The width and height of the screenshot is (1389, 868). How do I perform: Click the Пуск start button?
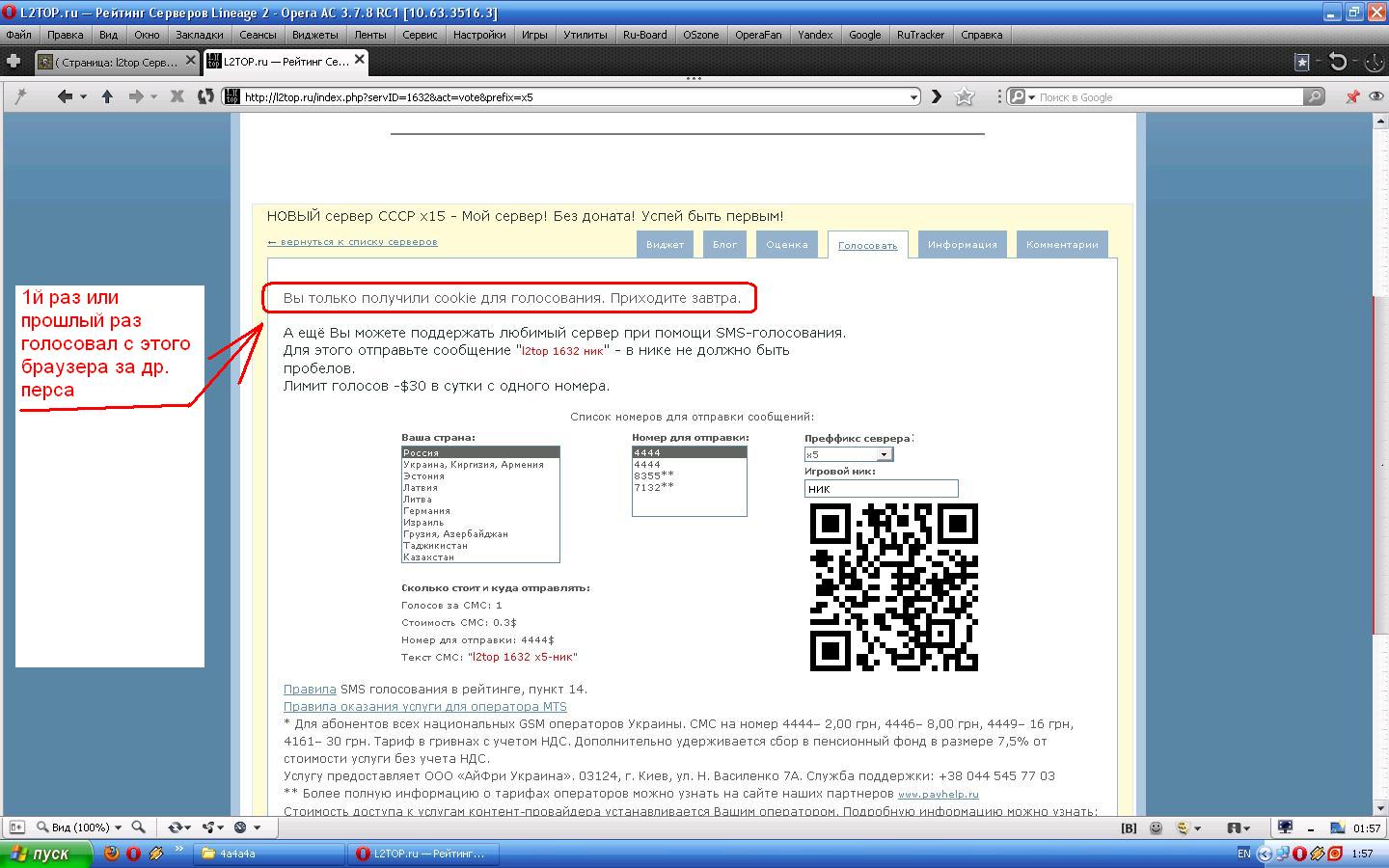click(x=46, y=854)
